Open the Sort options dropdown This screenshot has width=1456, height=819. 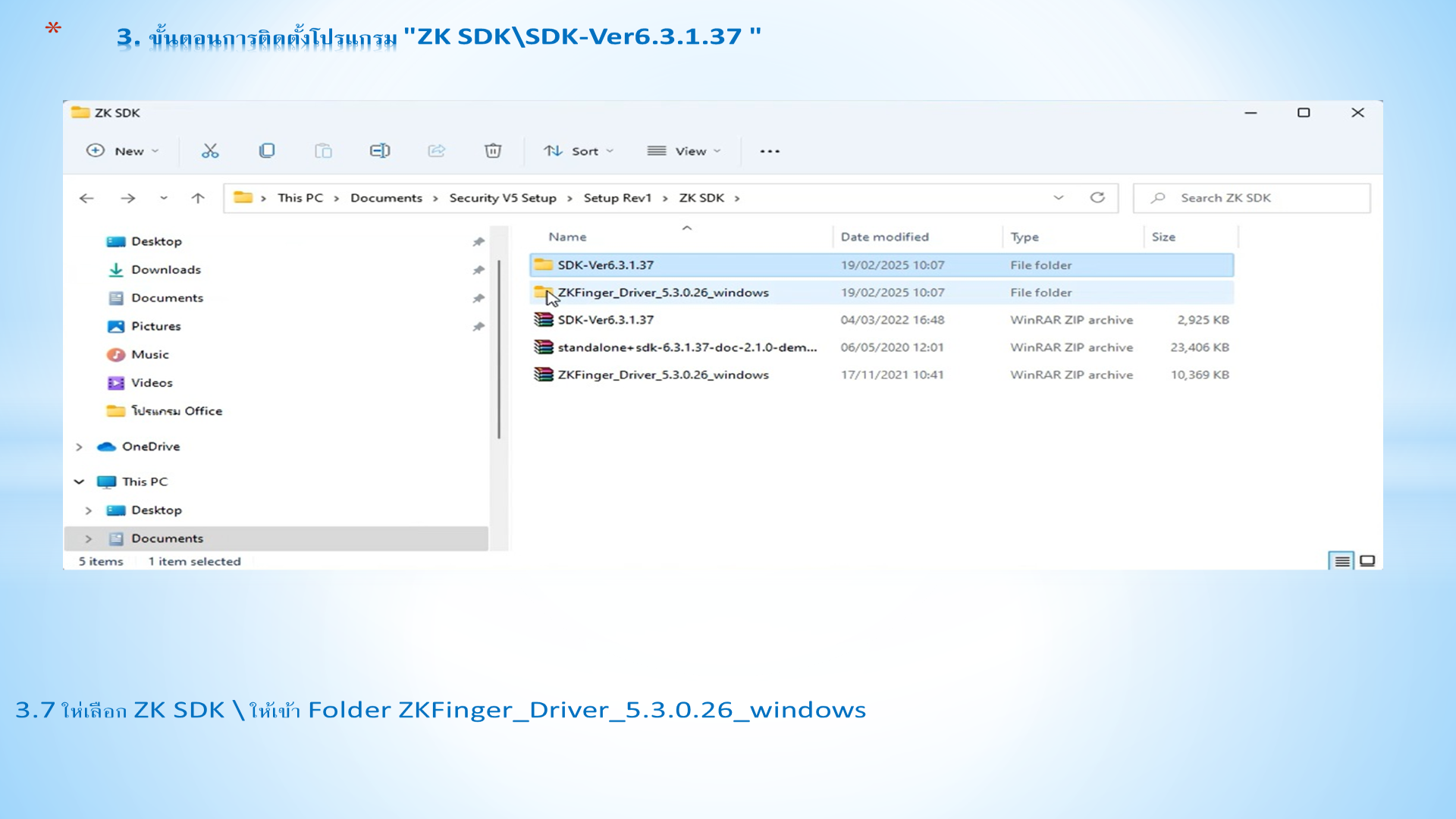(579, 151)
